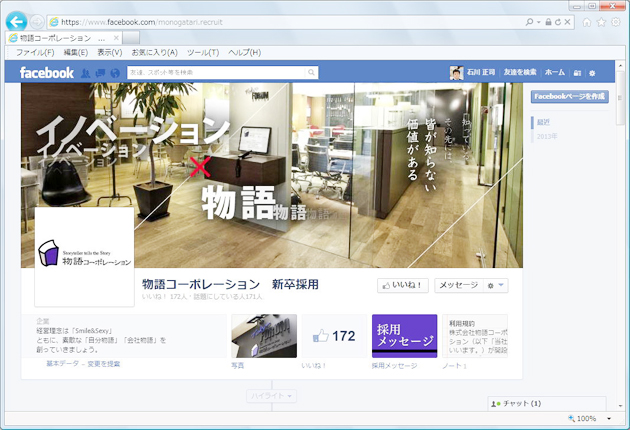Open a new blank browser tab
The image size is (630, 430).
click(131, 38)
